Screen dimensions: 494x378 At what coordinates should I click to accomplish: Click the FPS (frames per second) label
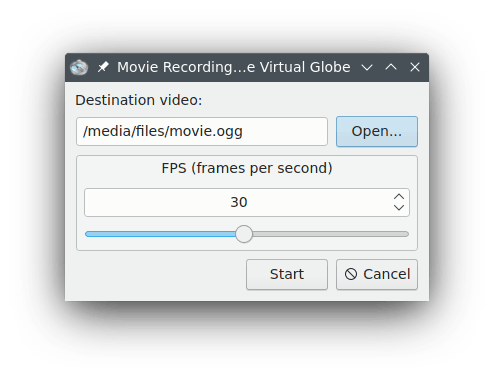click(x=247, y=168)
